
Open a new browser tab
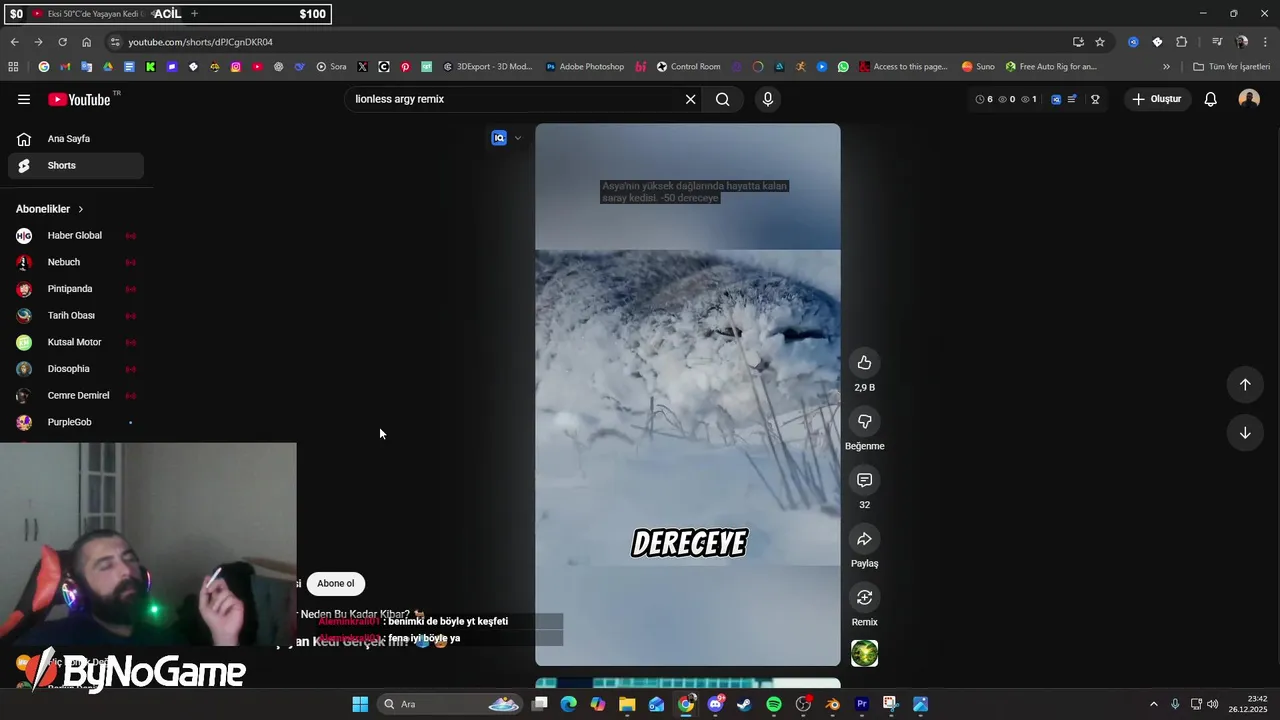point(194,14)
